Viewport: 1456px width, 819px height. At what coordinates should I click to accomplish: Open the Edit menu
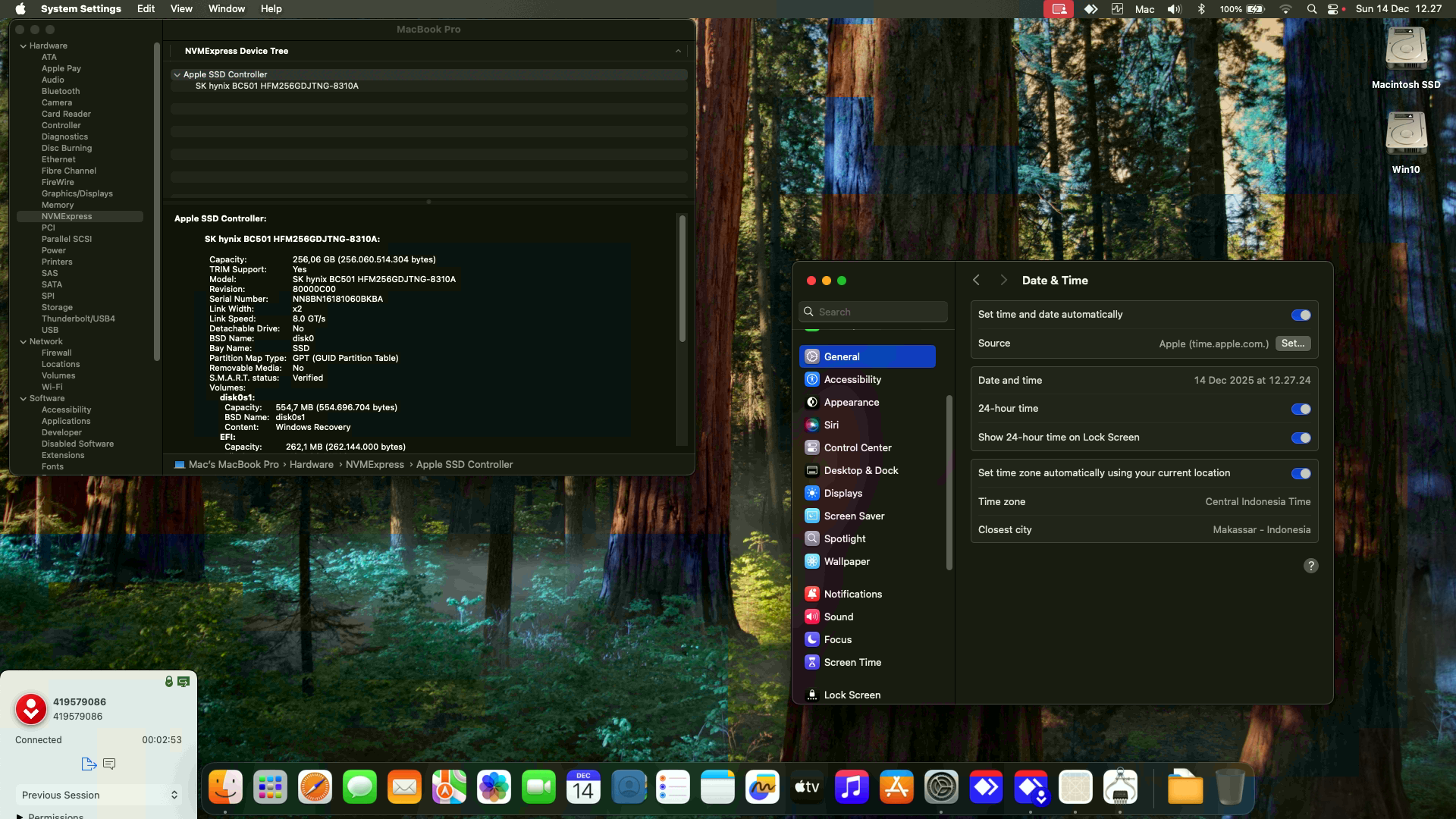146,9
